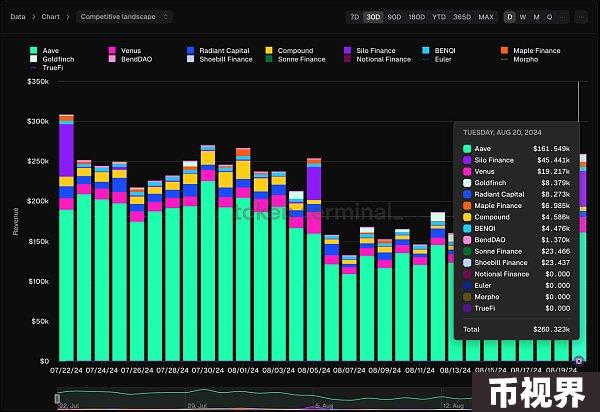The width and height of the screenshot is (600, 412).
Task: Hide Maple Finance in the legend
Action: pos(530,50)
